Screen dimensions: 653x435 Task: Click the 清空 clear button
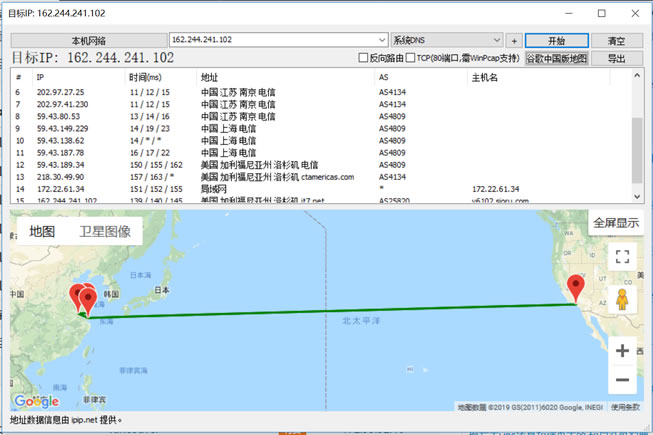pos(616,41)
